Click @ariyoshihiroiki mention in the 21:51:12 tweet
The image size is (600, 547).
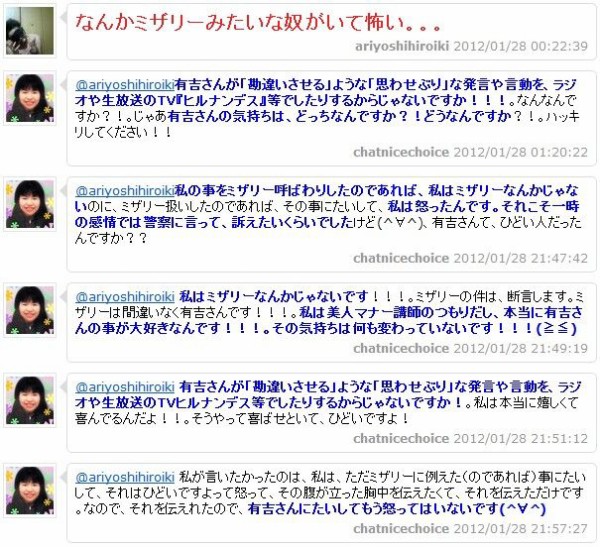point(125,387)
